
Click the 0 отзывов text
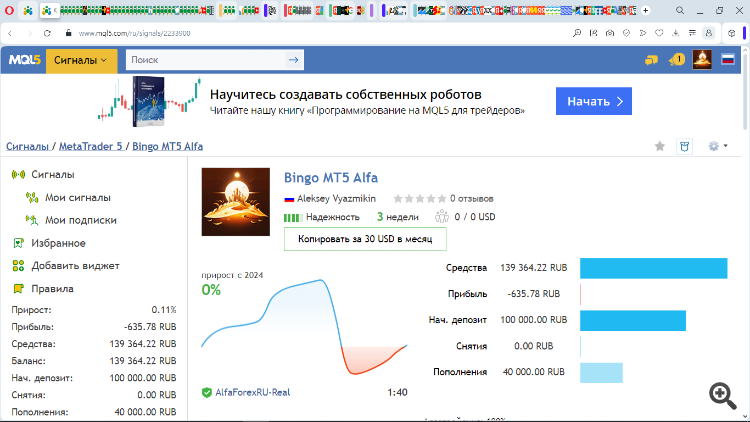[x=471, y=199]
